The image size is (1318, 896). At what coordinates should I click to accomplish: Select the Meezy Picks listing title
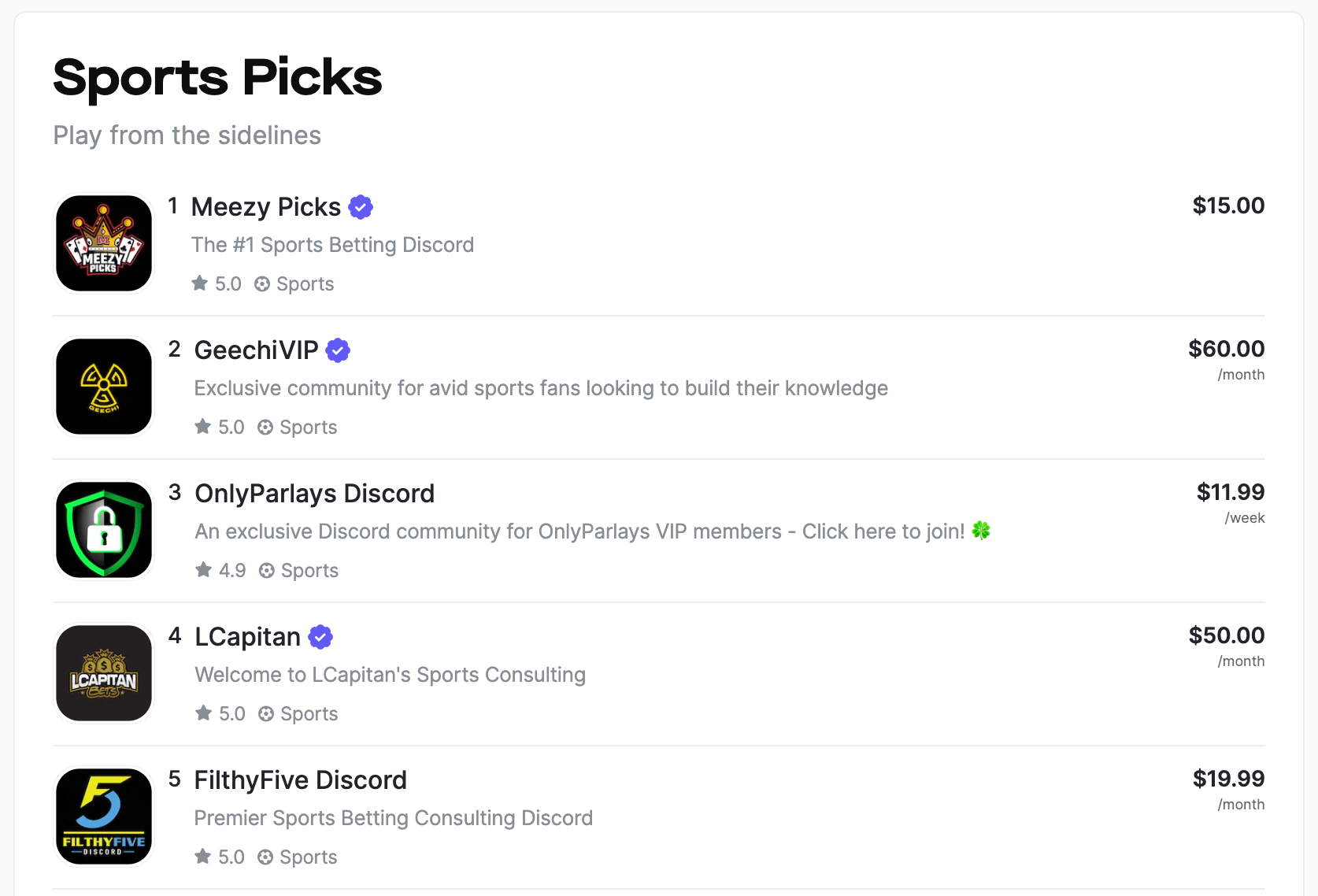266,207
